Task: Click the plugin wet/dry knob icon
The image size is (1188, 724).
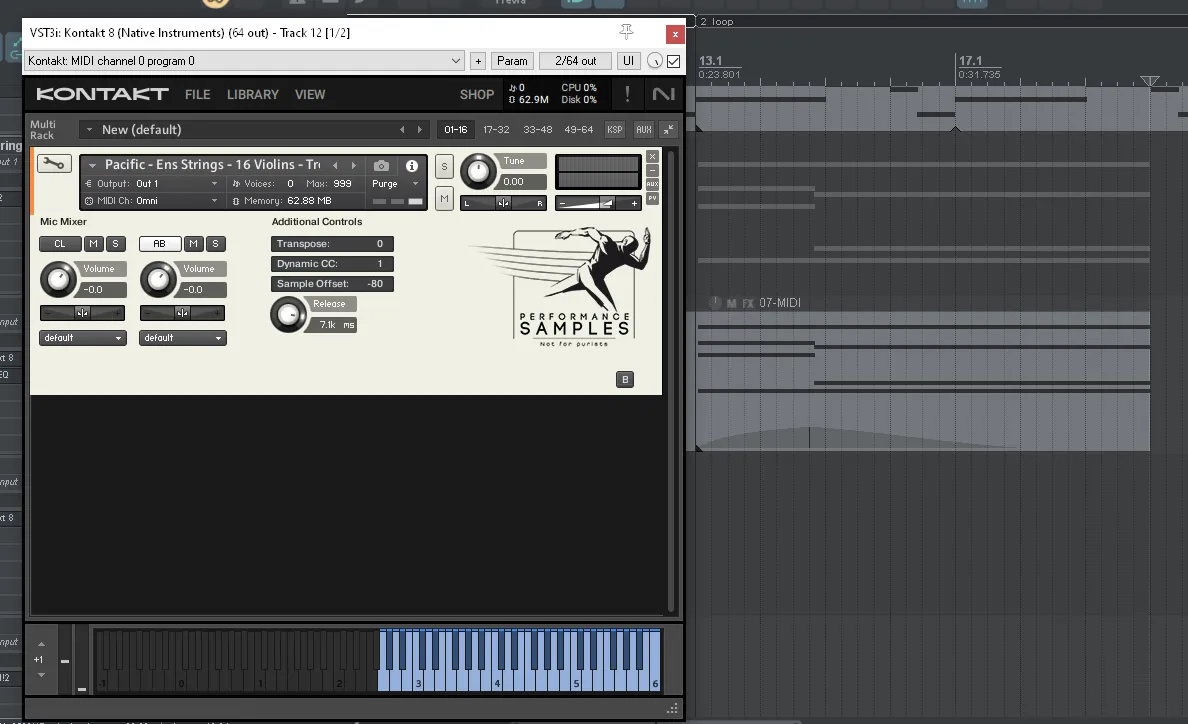Action: [655, 61]
